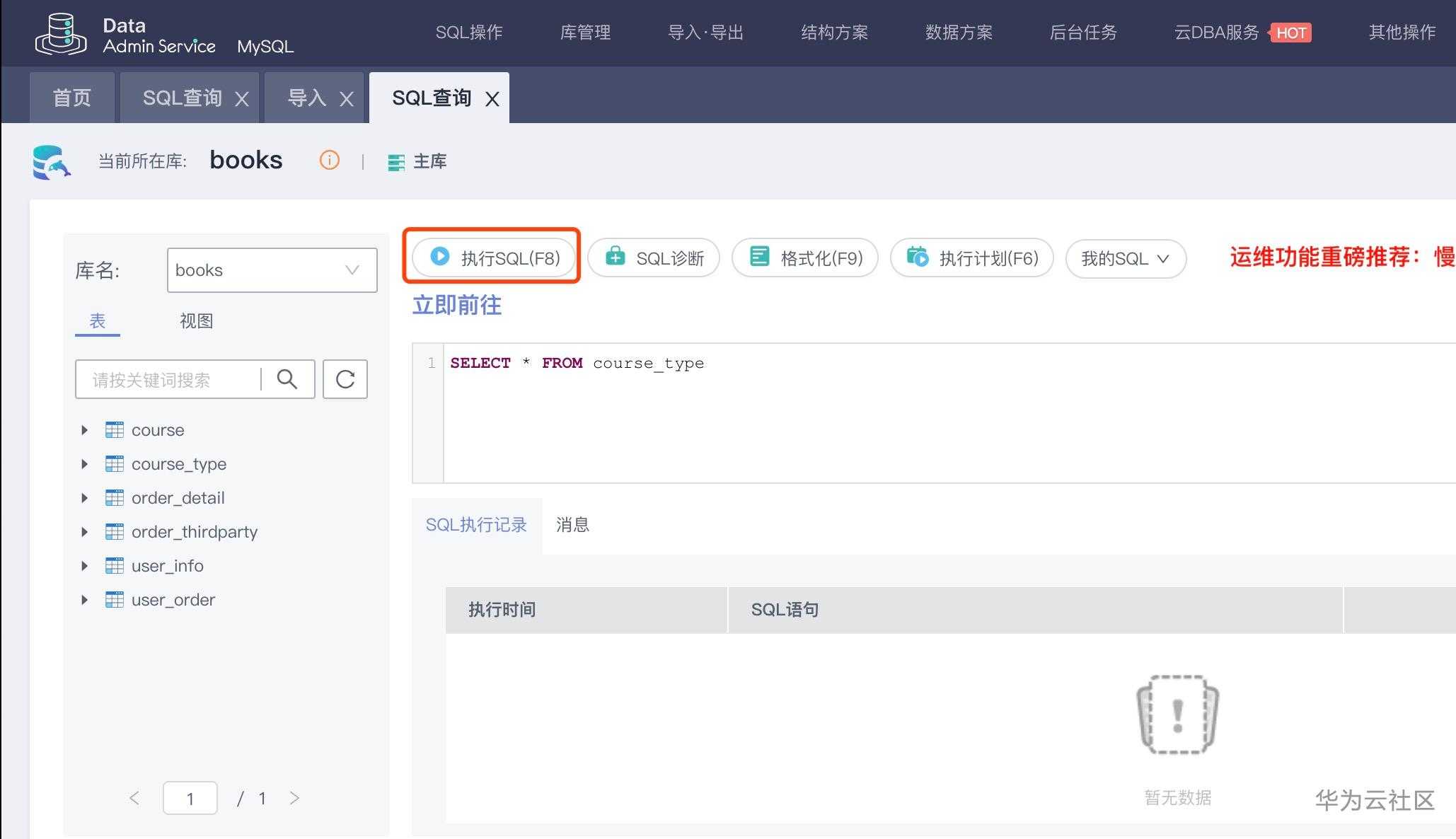The height and width of the screenshot is (839, 1456).
Task: Click the SQL诊断 button
Action: [x=654, y=258]
